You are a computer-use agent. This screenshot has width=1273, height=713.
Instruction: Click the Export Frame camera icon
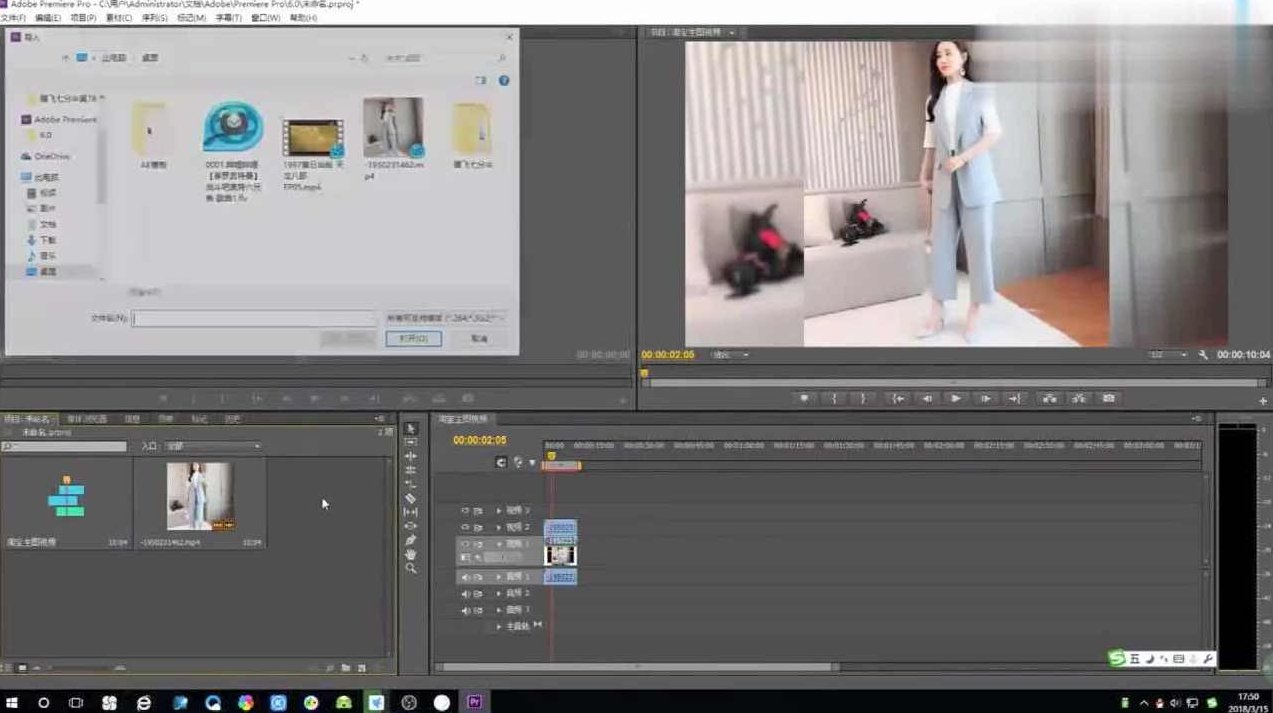1108,398
